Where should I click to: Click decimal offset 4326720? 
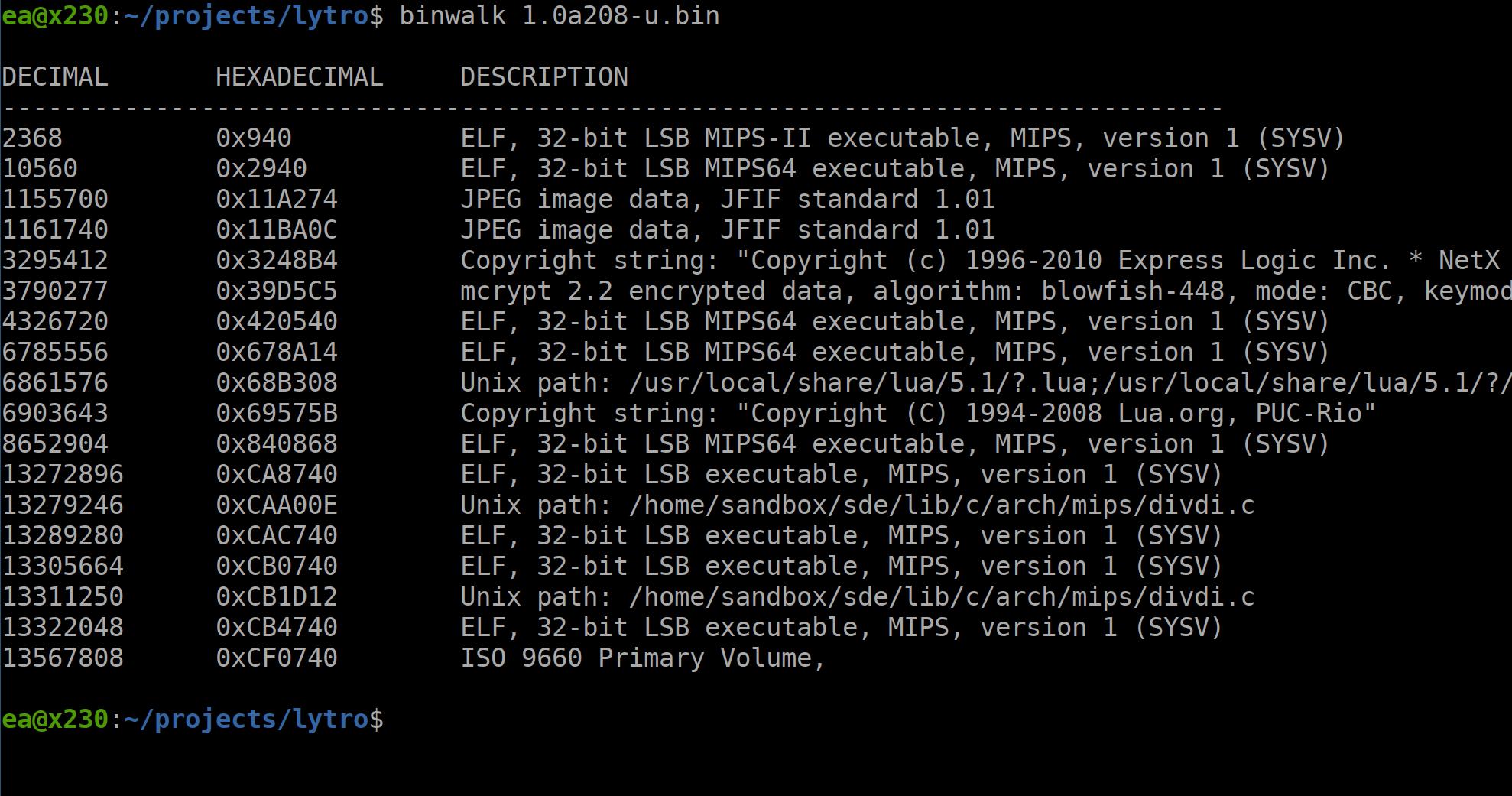tap(55, 321)
